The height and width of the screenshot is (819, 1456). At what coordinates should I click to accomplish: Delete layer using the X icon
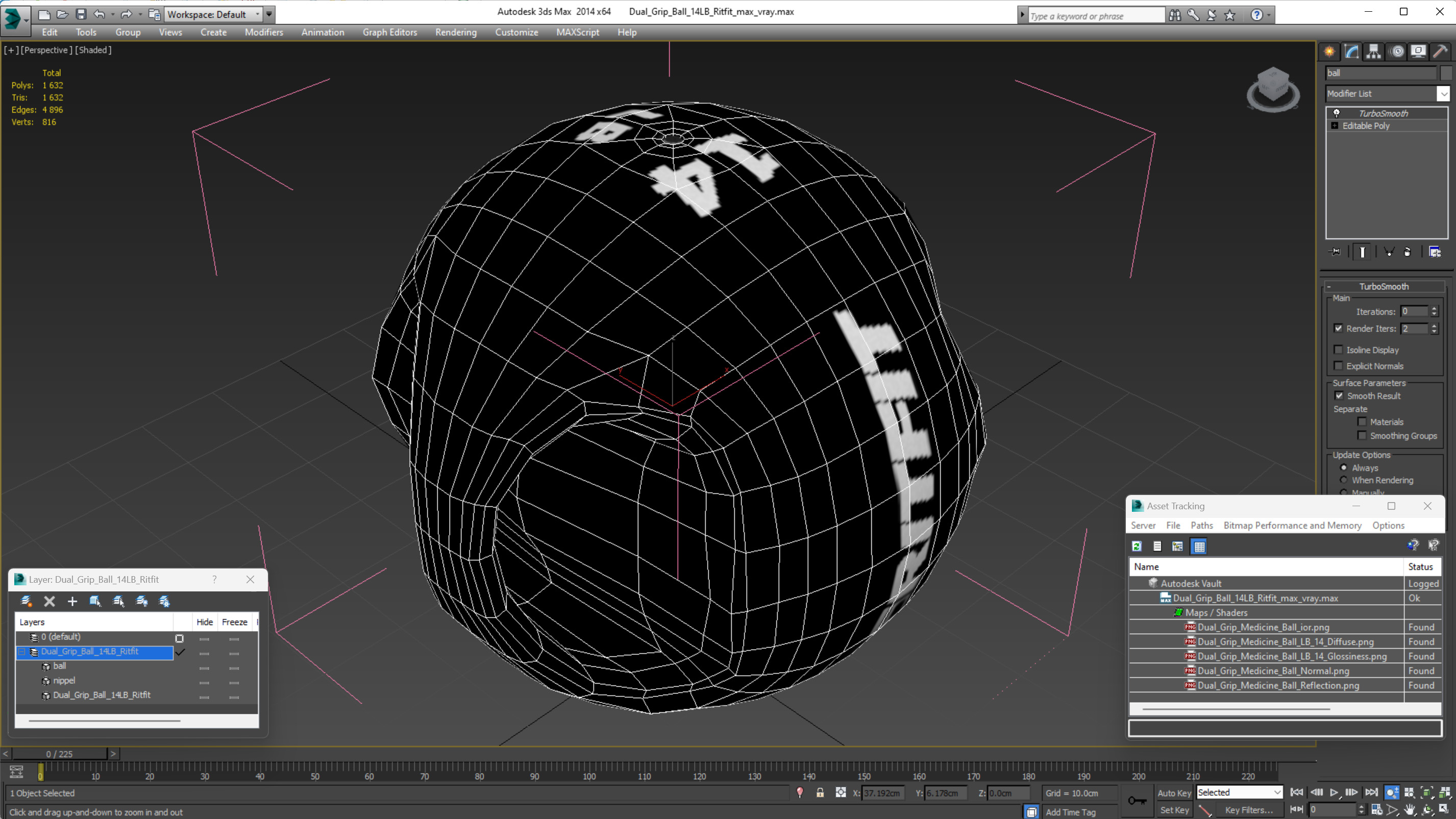click(49, 601)
